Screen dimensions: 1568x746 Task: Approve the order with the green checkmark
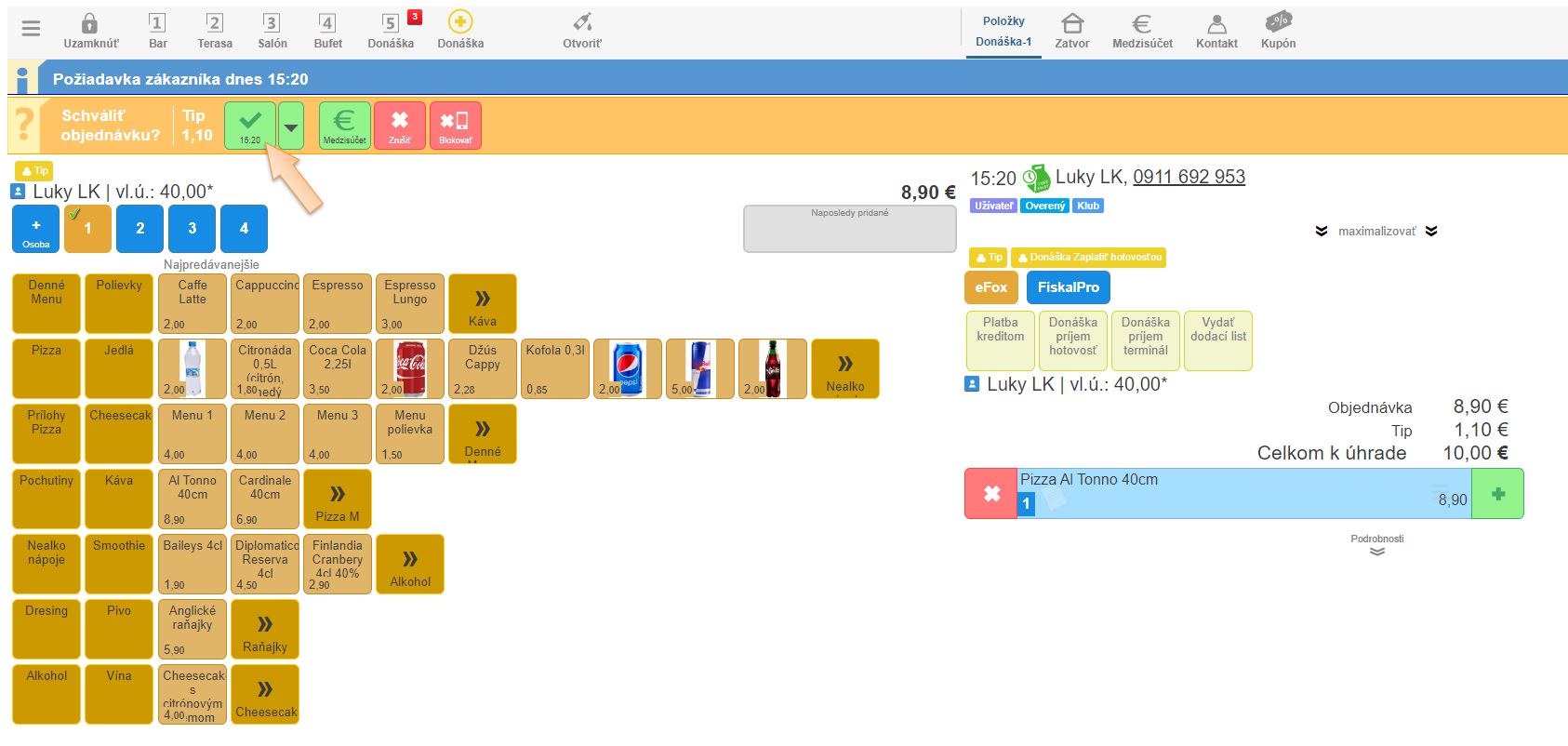click(250, 126)
